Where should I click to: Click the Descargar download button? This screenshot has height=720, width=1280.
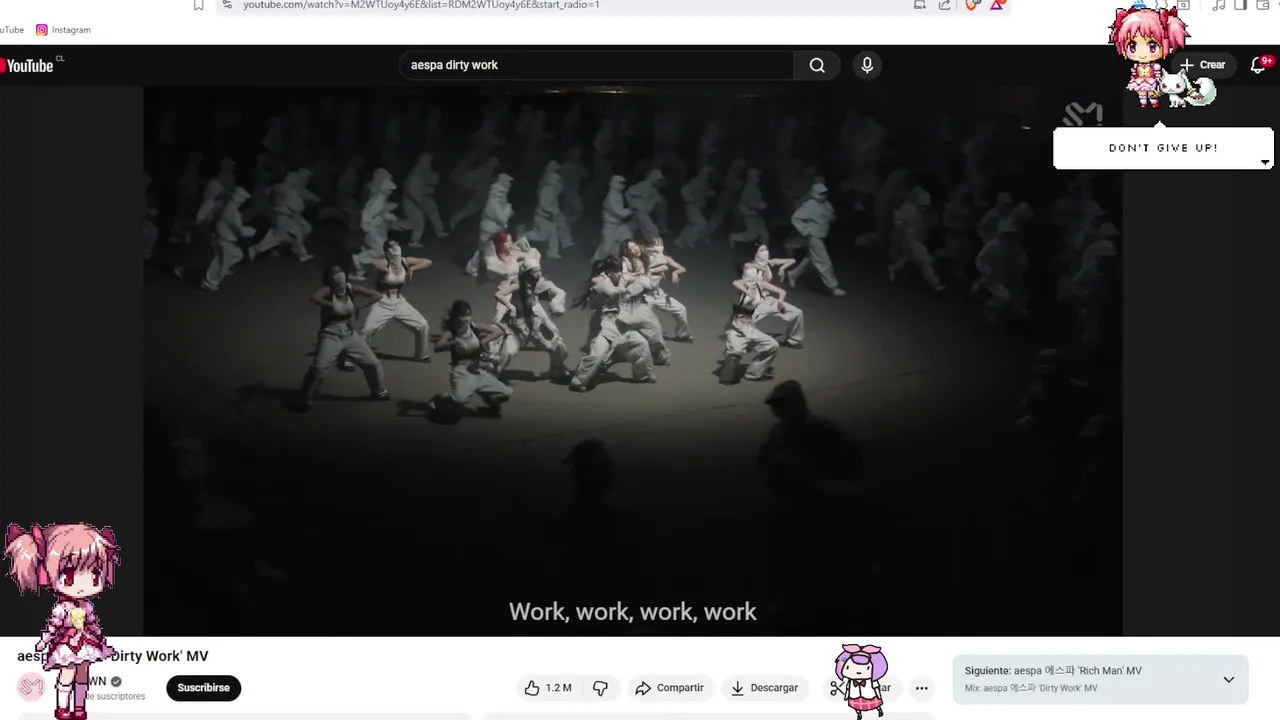tap(765, 688)
